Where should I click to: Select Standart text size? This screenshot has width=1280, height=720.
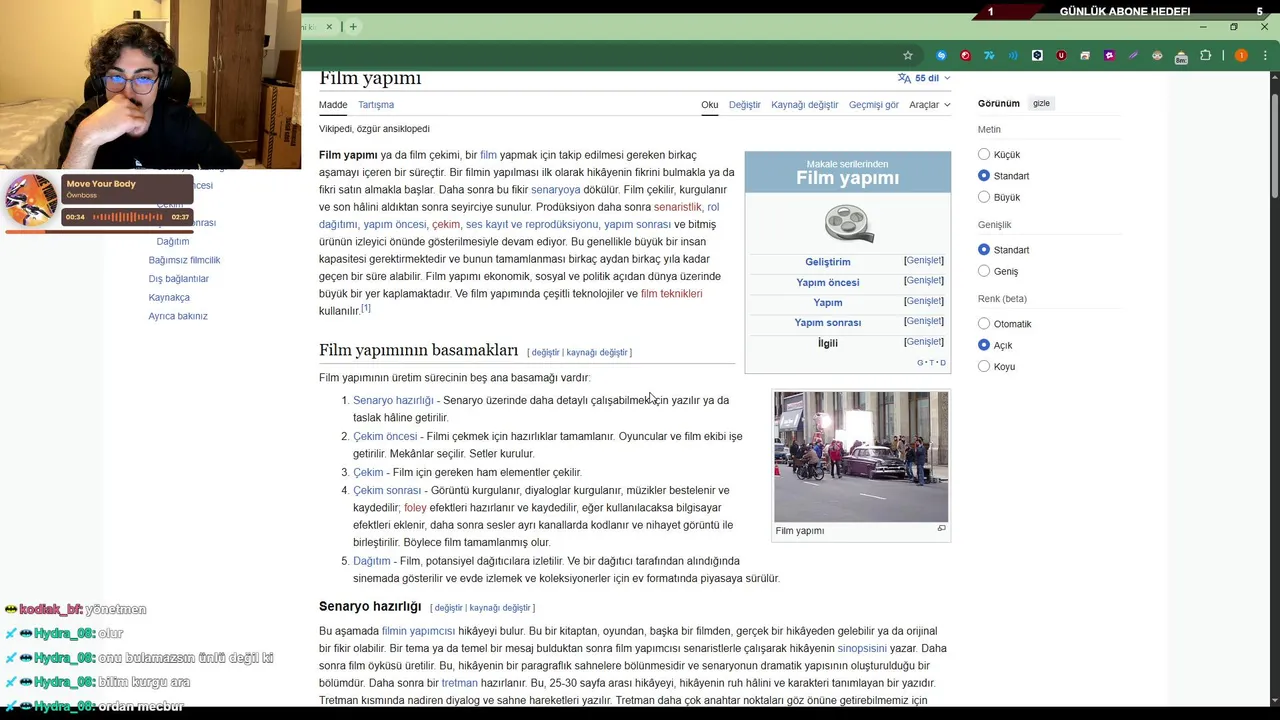point(984,175)
